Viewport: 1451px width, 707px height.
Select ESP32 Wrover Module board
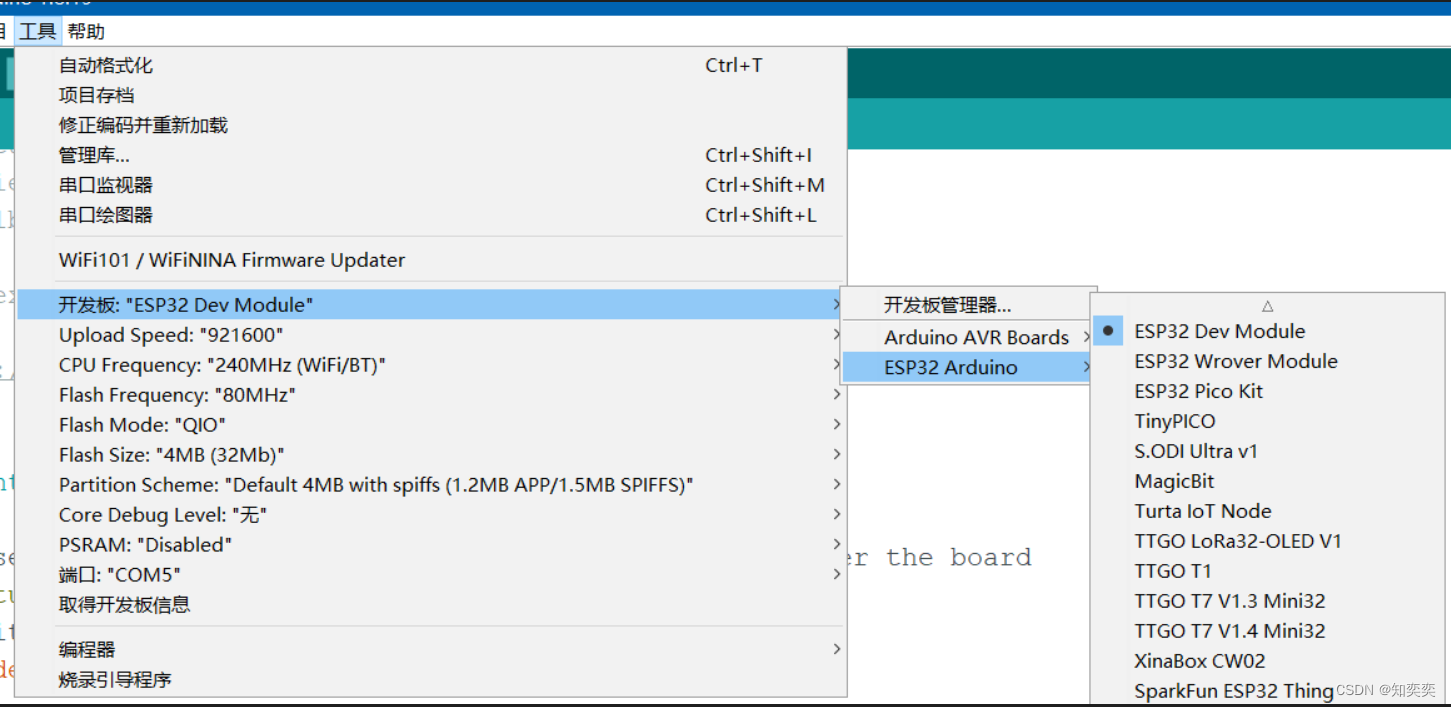(x=1267, y=361)
